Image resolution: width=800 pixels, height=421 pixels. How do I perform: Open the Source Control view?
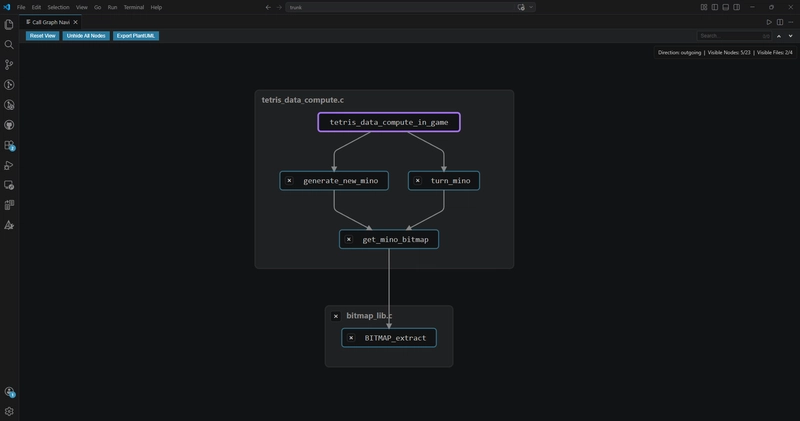point(9,65)
